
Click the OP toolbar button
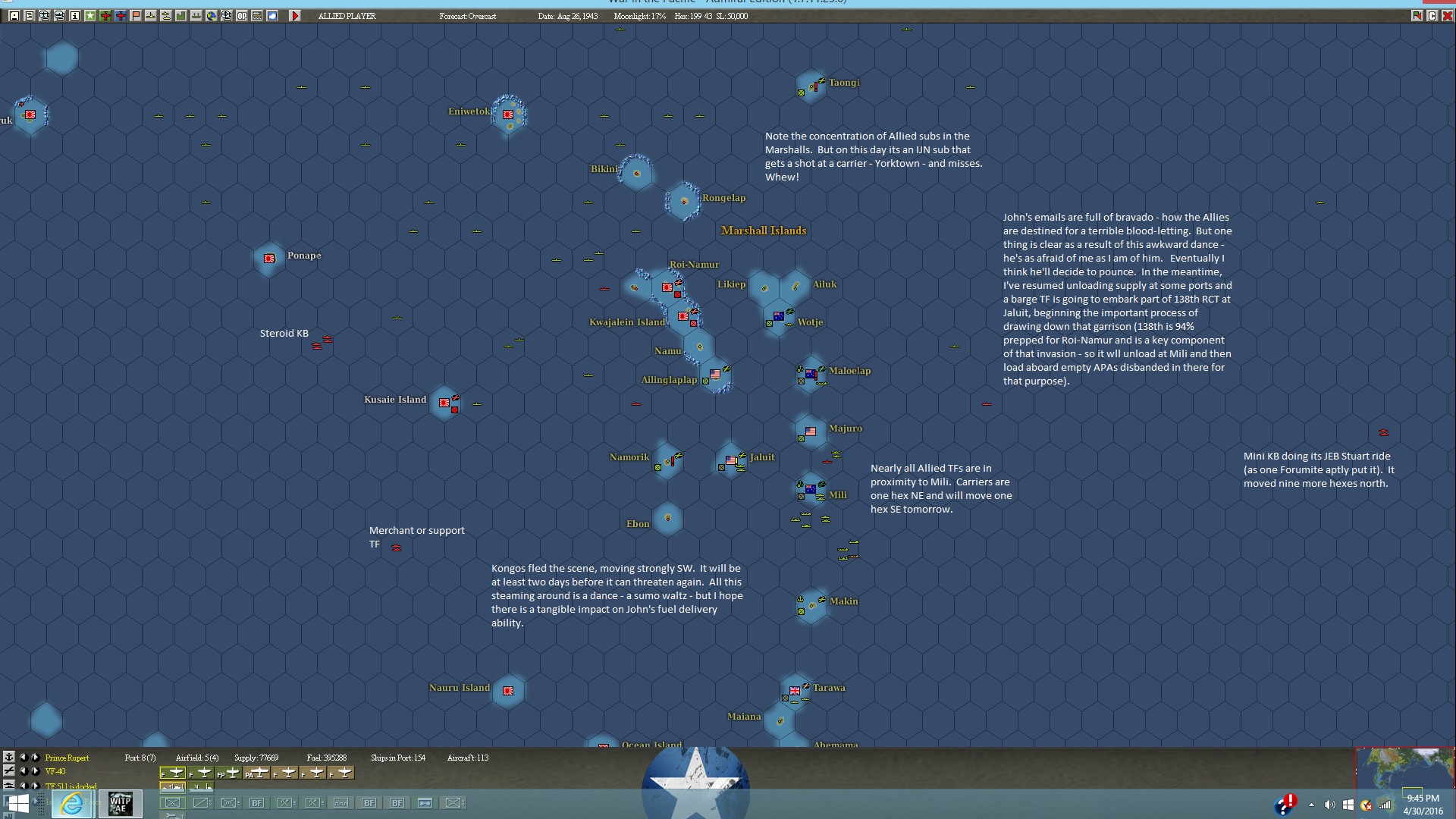click(242, 16)
